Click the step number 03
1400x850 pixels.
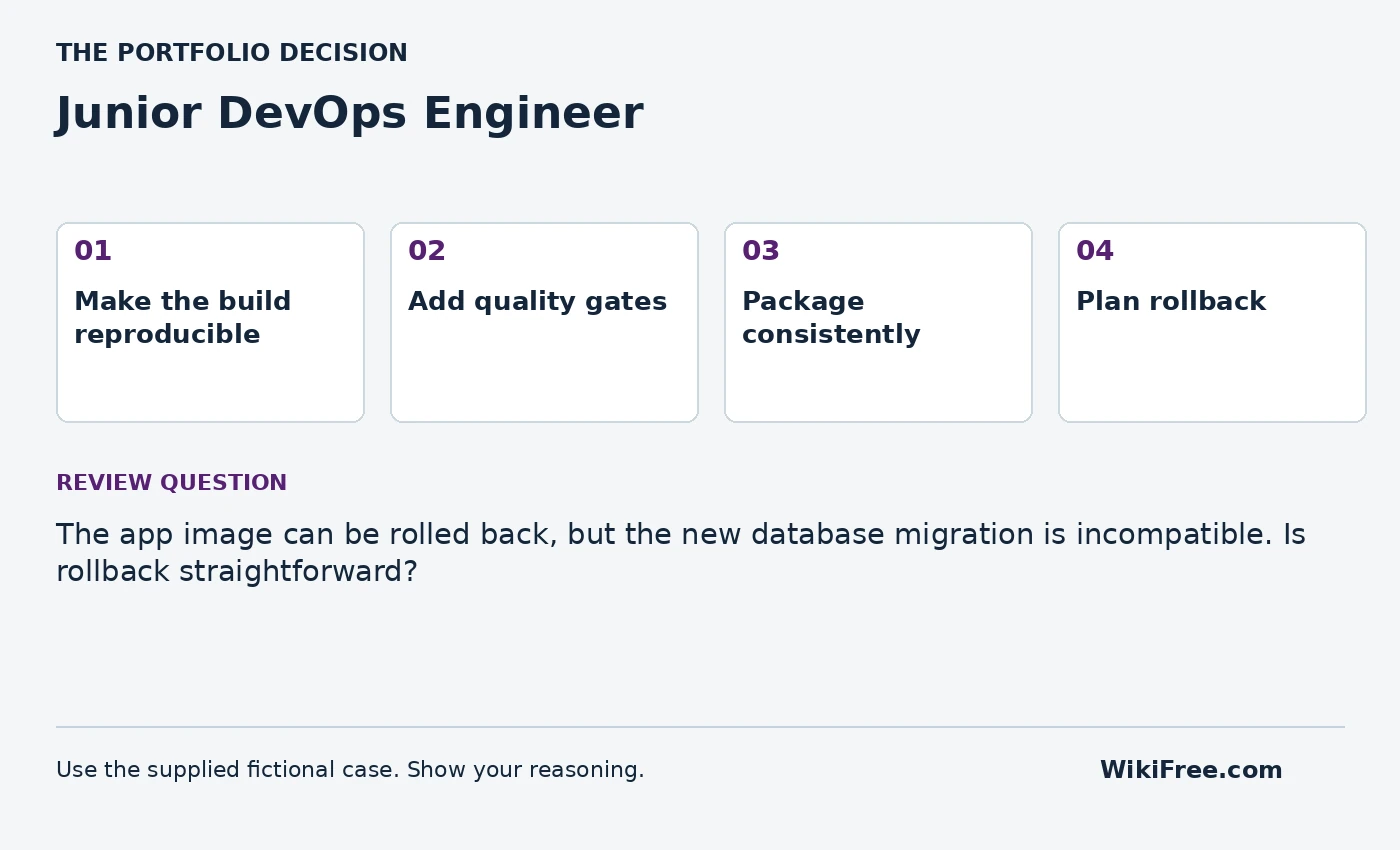tap(761, 251)
